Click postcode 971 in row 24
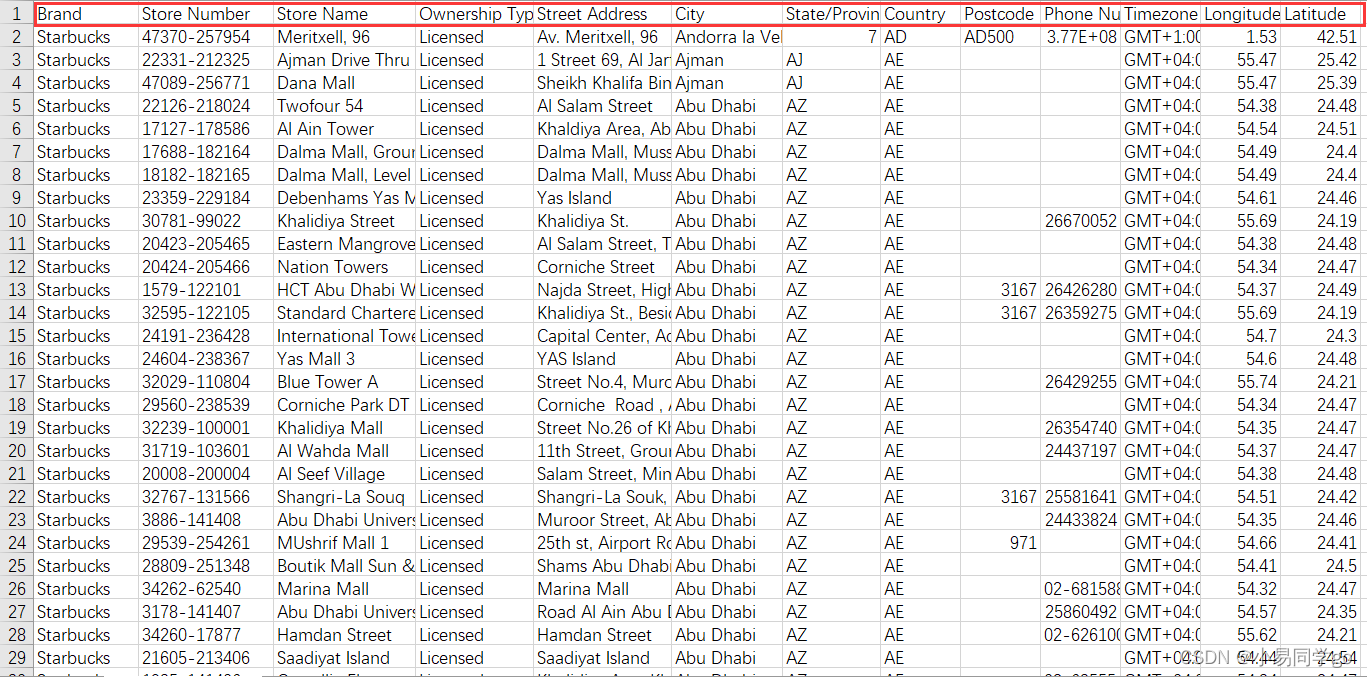Viewport: 1367px width, 677px height. tap(1001, 543)
